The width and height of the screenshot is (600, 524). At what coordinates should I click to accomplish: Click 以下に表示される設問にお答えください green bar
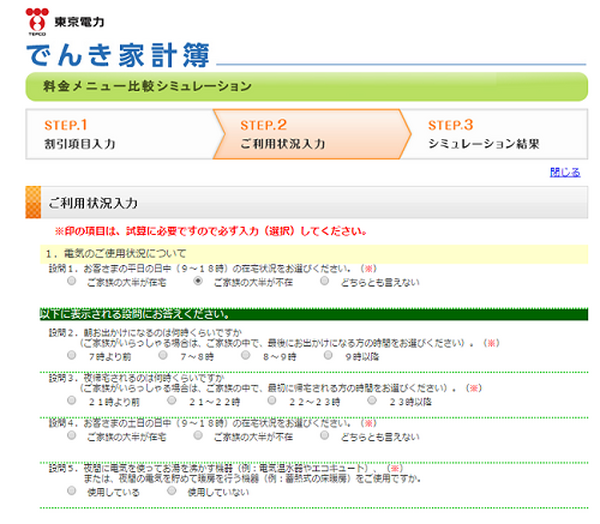pyautogui.click(x=314, y=314)
